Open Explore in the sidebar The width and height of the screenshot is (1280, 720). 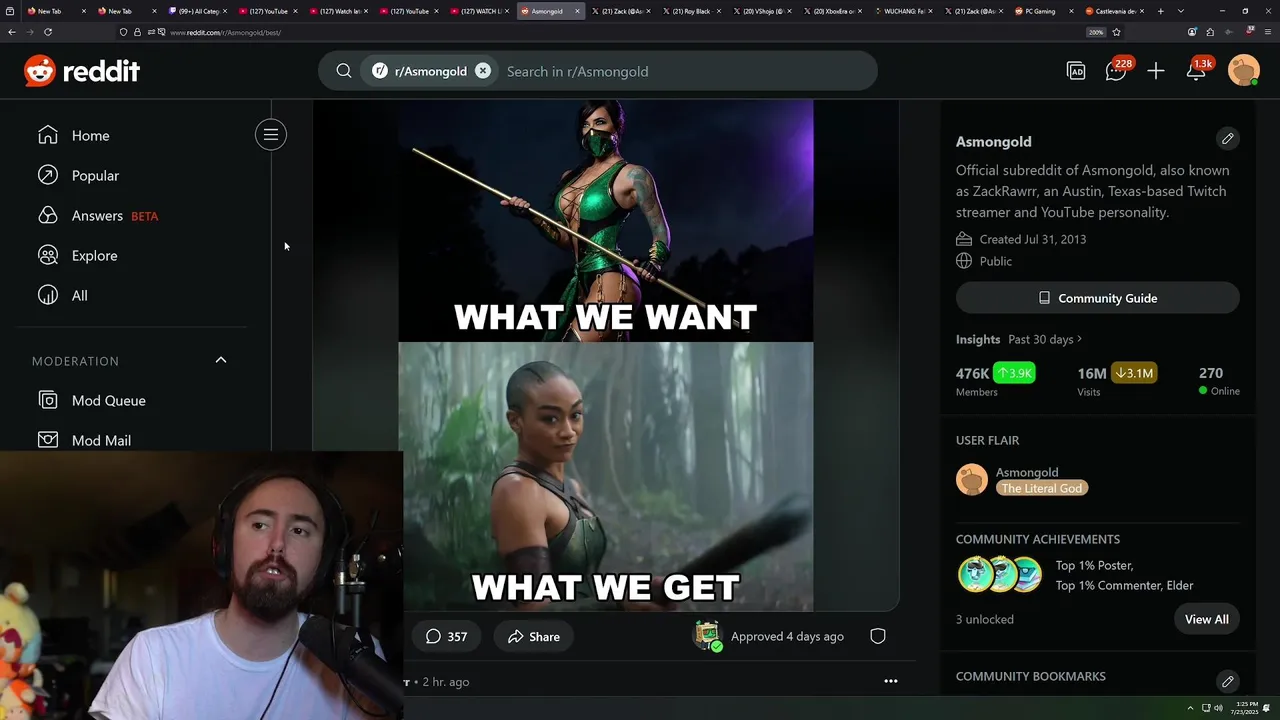94,255
